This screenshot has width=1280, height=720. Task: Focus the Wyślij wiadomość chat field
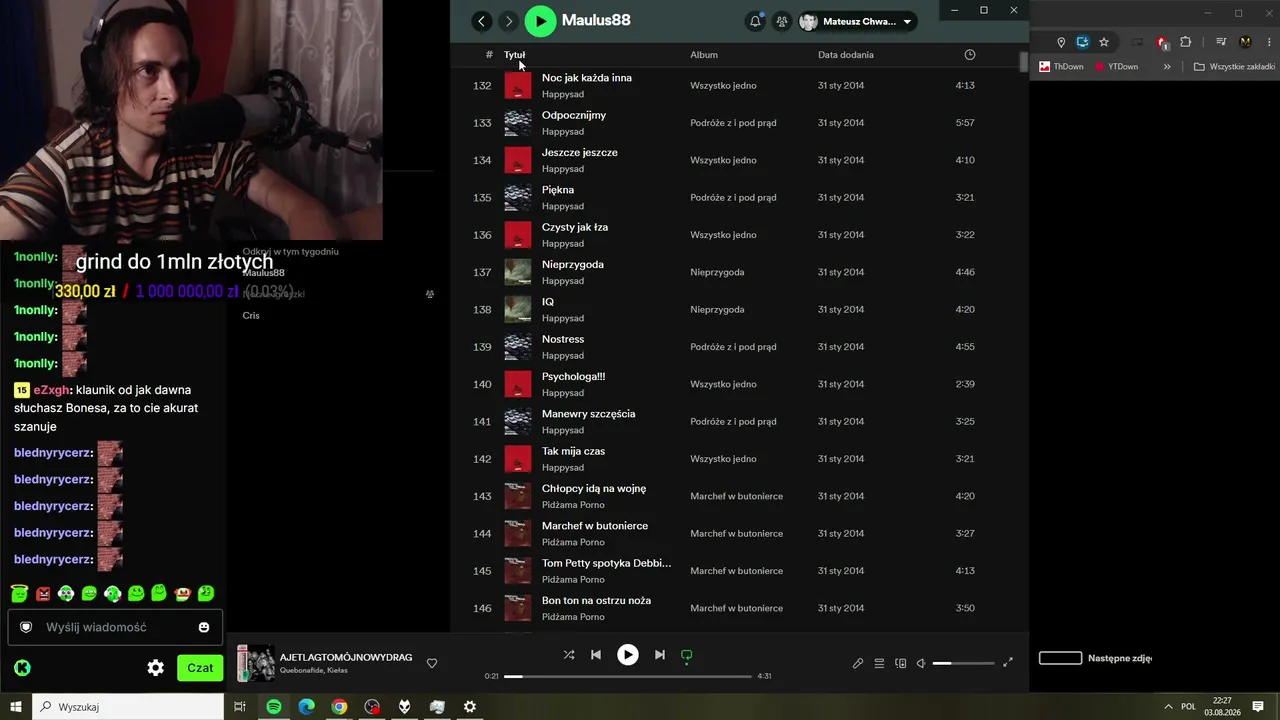pyautogui.click(x=116, y=627)
